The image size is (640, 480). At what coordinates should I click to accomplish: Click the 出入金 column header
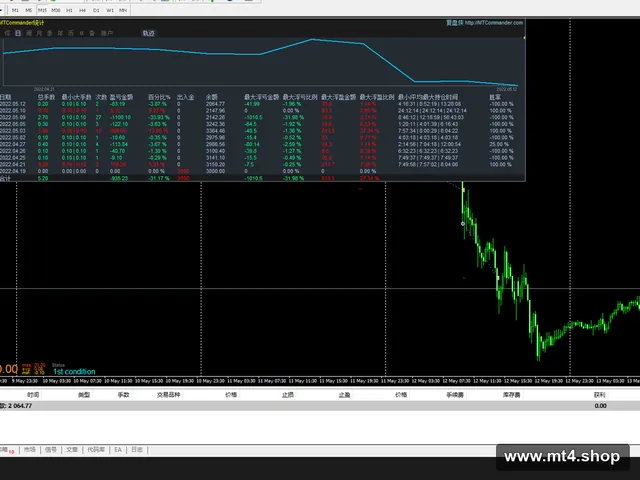[x=185, y=97]
